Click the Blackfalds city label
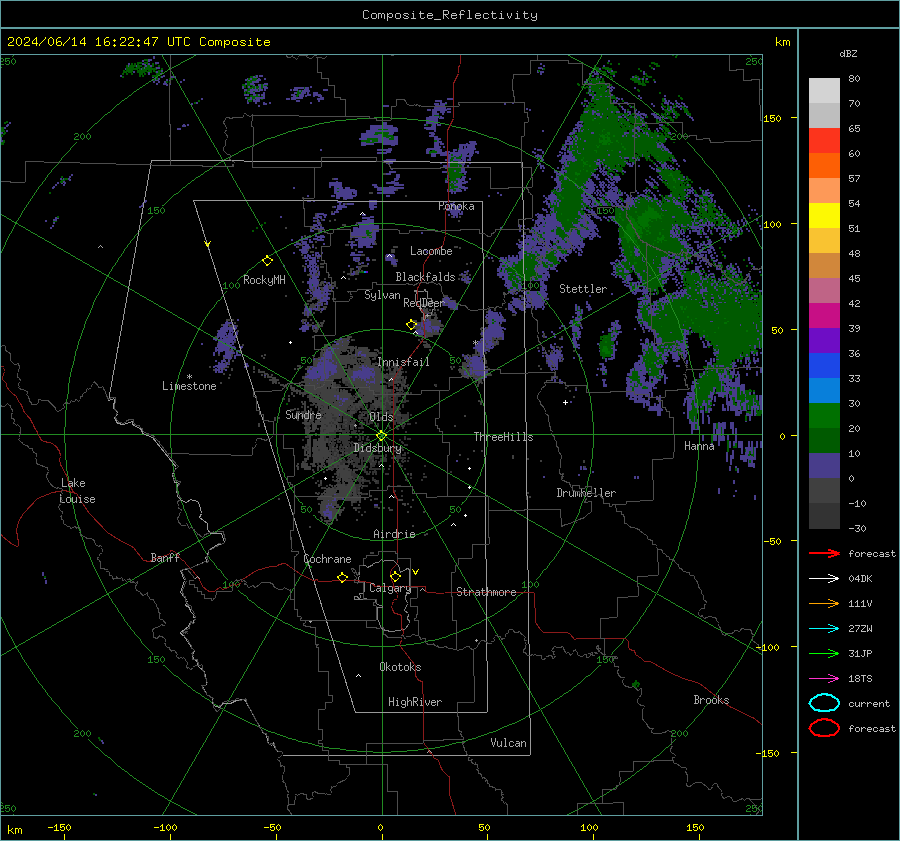This screenshot has height=841, width=900. coord(425,277)
